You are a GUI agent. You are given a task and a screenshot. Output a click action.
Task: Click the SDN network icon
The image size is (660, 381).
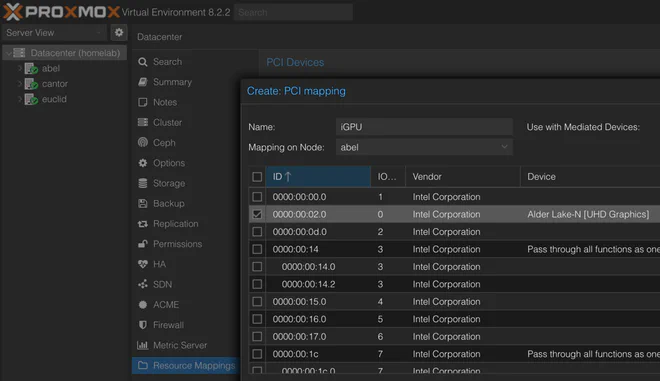click(x=143, y=284)
